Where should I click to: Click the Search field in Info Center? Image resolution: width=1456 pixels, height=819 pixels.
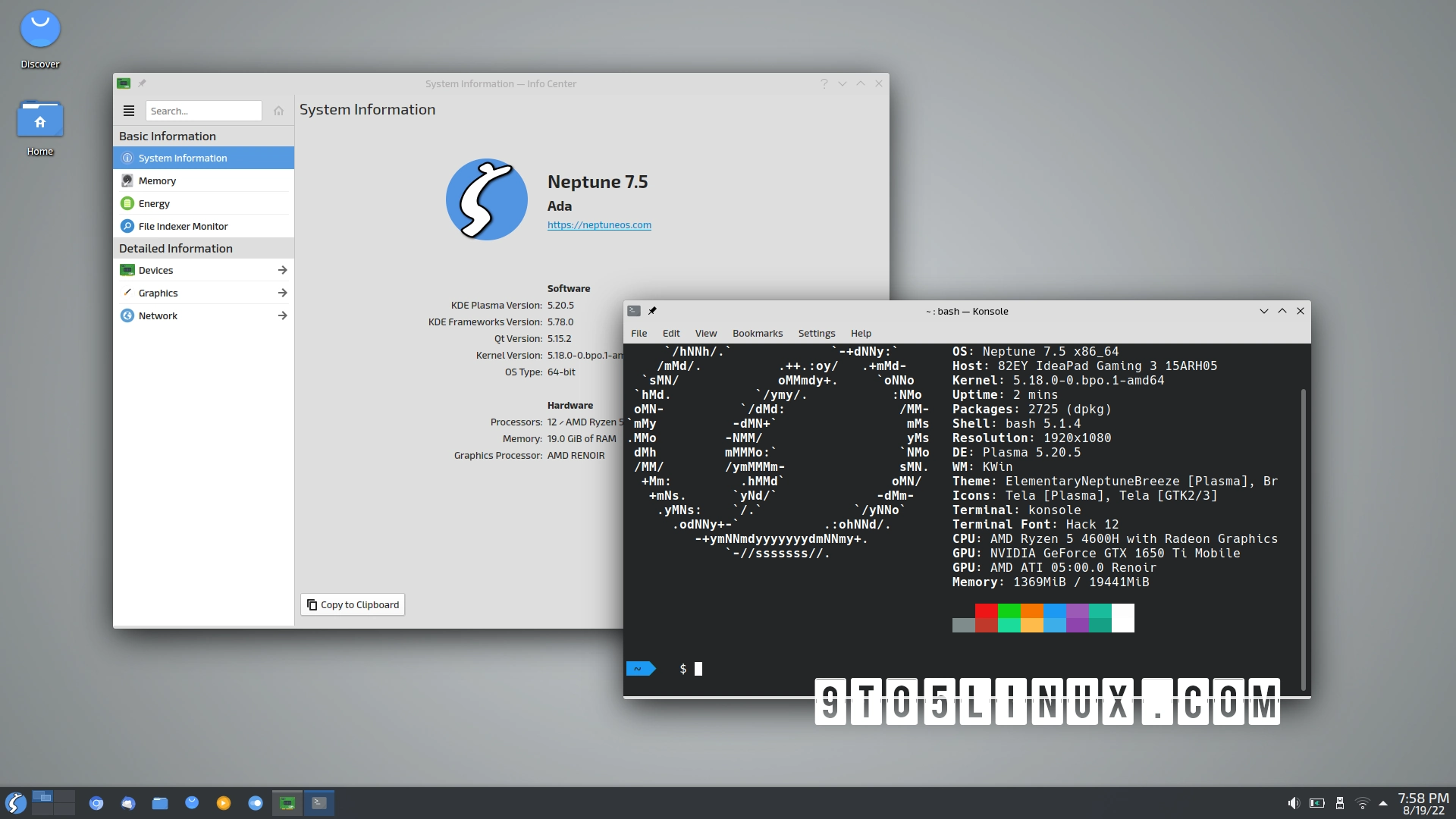[x=203, y=111]
